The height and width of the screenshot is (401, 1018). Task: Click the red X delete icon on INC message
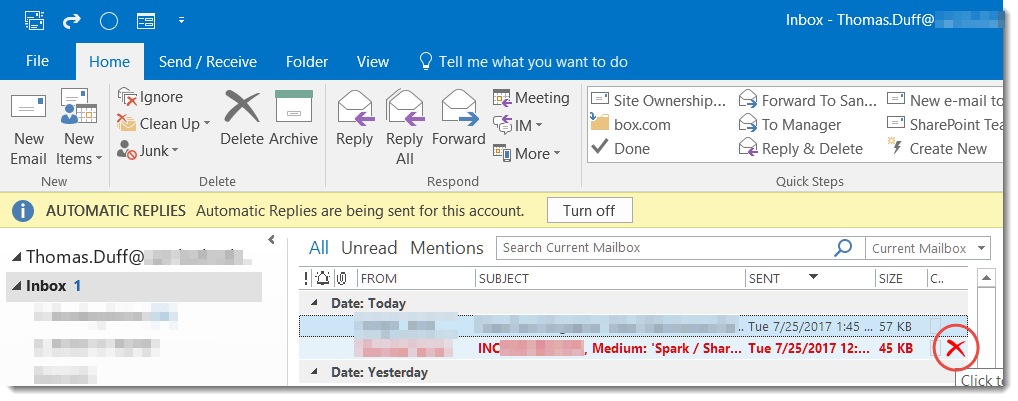coord(955,349)
